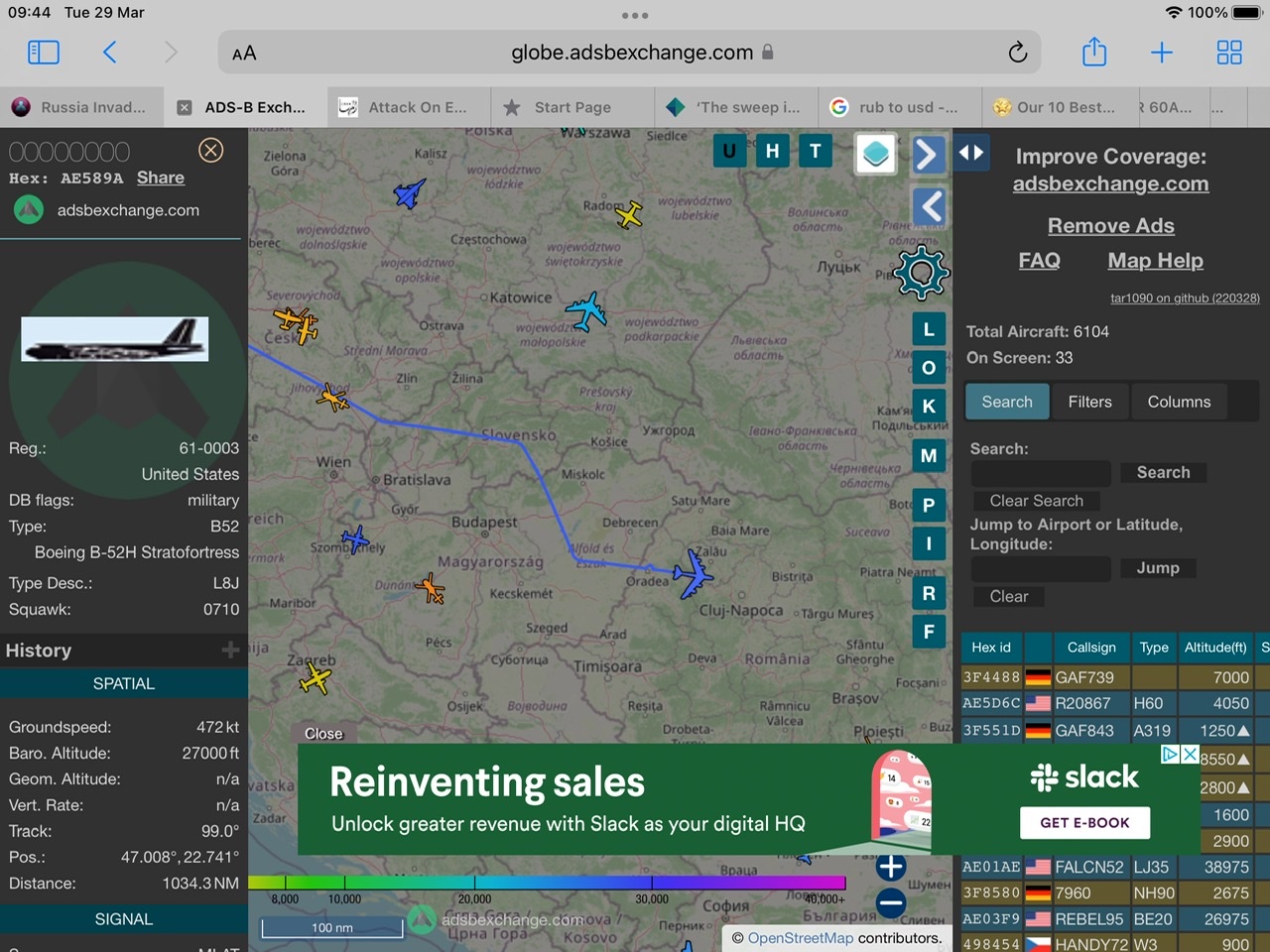Click the right chevron map button
The image size is (1270, 952).
click(928, 155)
